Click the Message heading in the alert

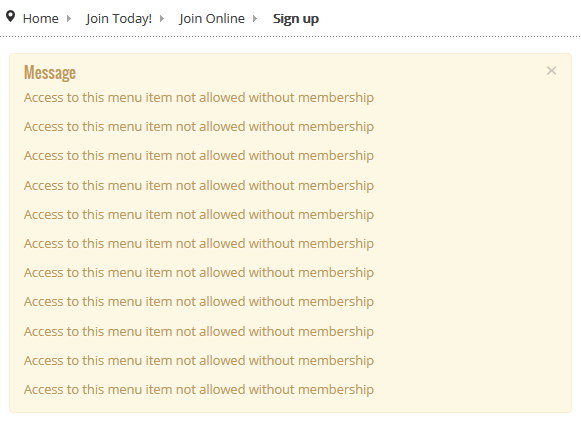[x=50, y=72]
